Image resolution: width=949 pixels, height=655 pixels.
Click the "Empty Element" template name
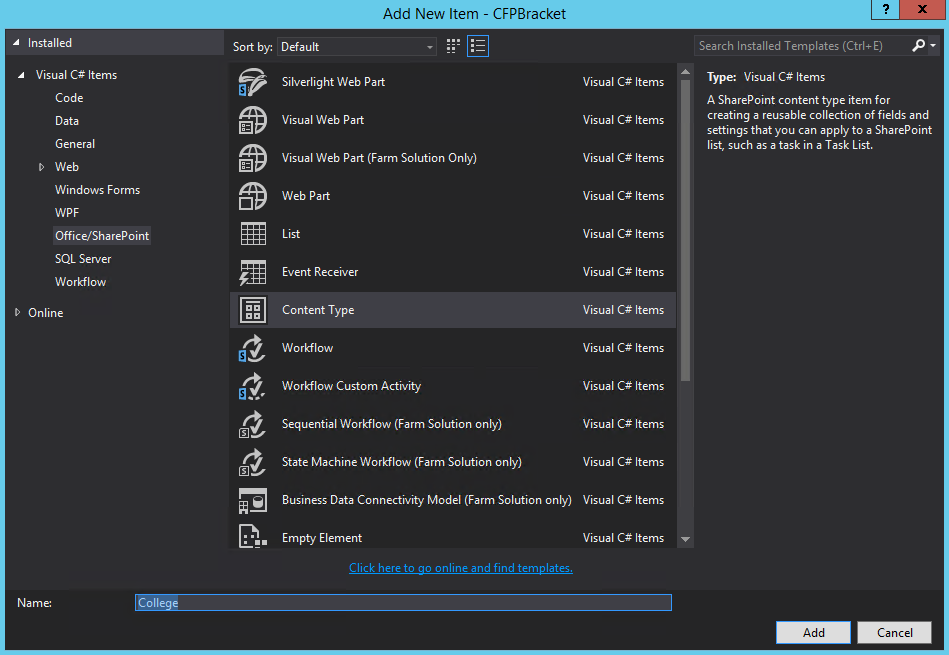pos(321,538)
